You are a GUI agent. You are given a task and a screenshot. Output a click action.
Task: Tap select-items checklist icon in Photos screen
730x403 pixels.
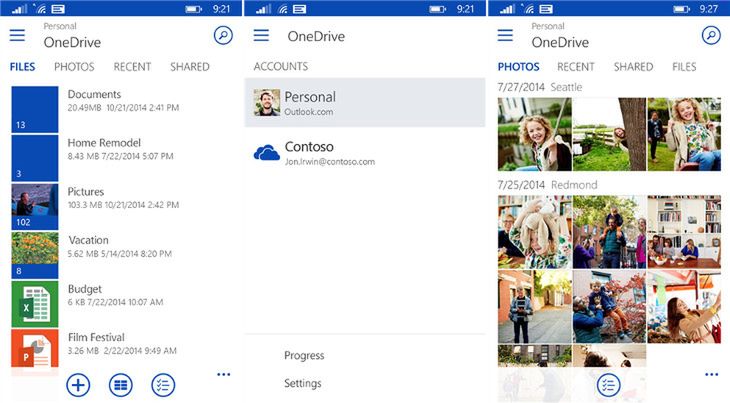[608, 385]
